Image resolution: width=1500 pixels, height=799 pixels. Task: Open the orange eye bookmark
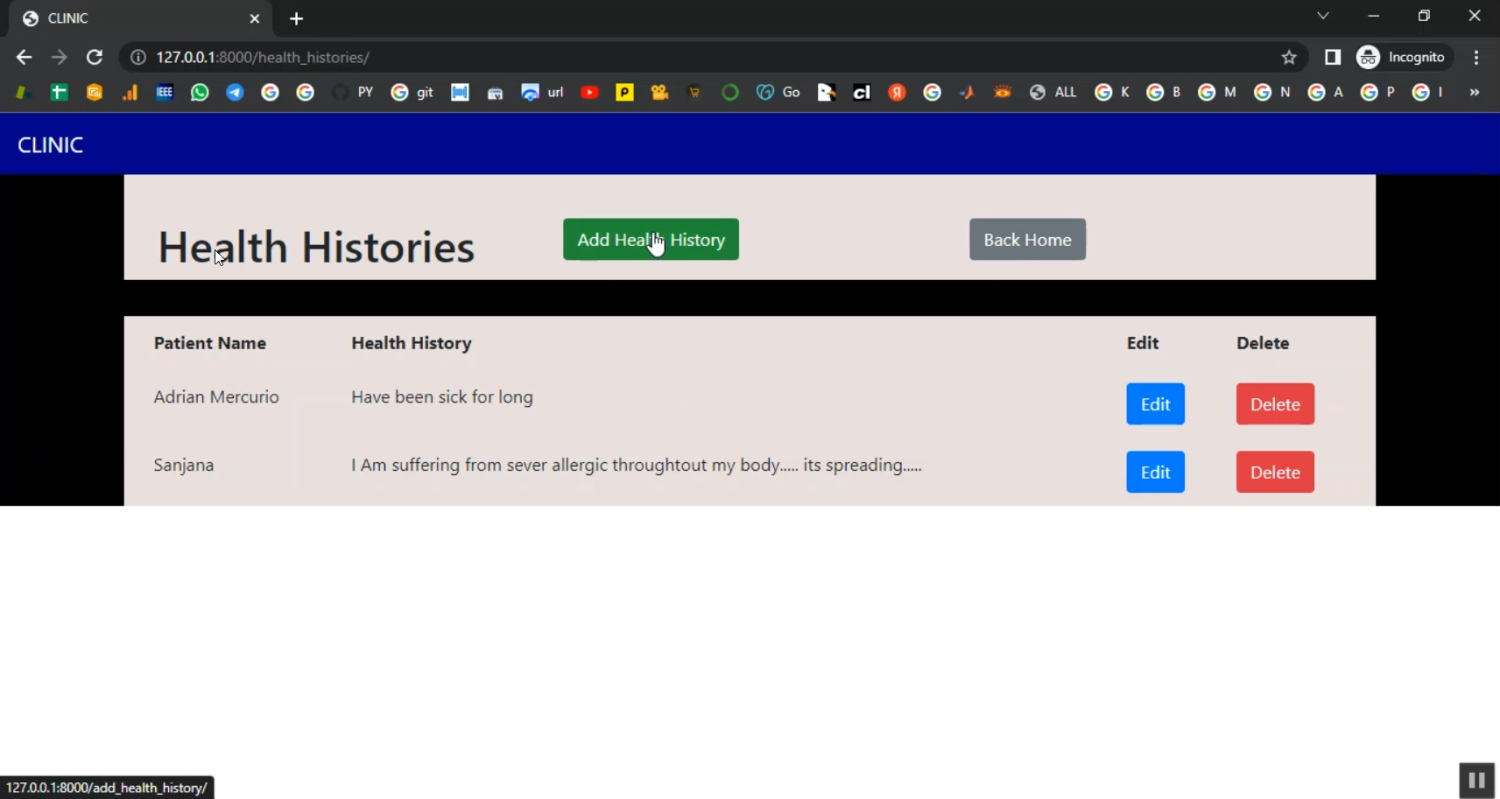(x=1002, y=92)
